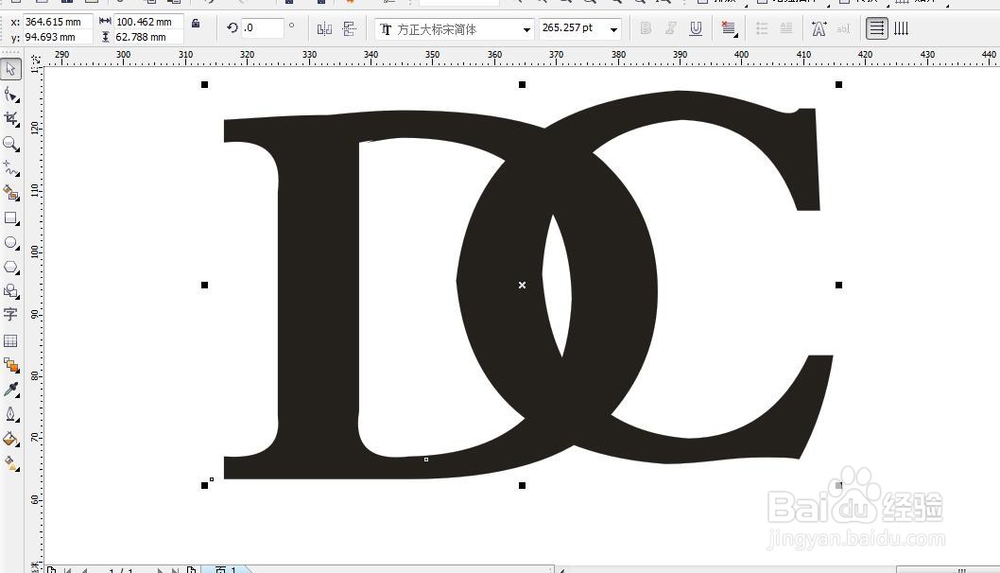Select the Smart Fill tool
Image resolution: width=1000 pixels, height=573 pixels.
pos(11,193)
